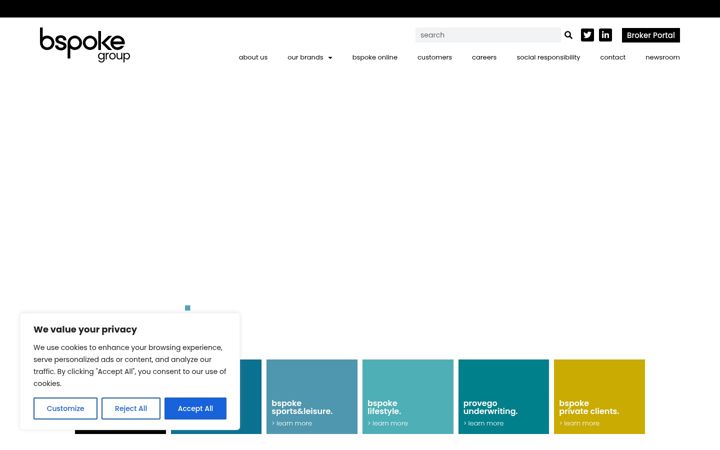720x450 pixels.
Task: Click Reject All cookies button
Action: (131, 408)
